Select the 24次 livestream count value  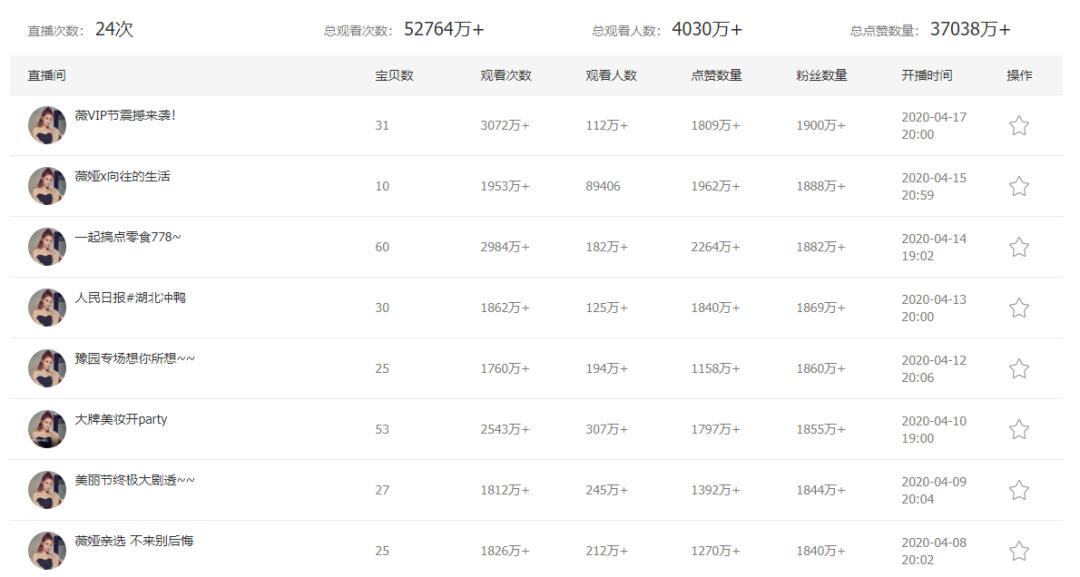tap(114, 29)
